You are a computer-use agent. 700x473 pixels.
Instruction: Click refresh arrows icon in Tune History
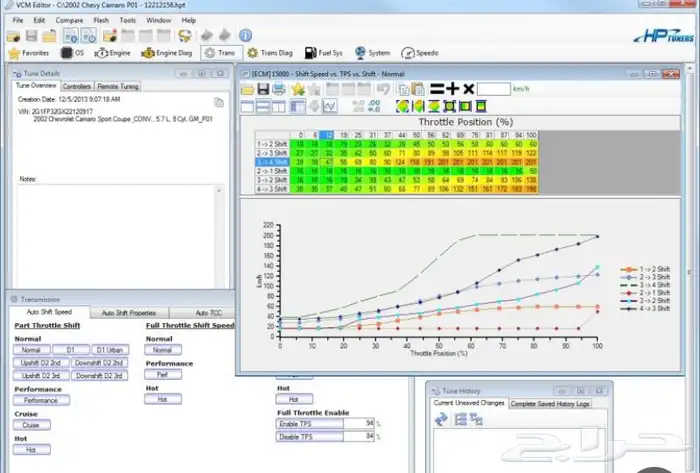coord(441,420)
